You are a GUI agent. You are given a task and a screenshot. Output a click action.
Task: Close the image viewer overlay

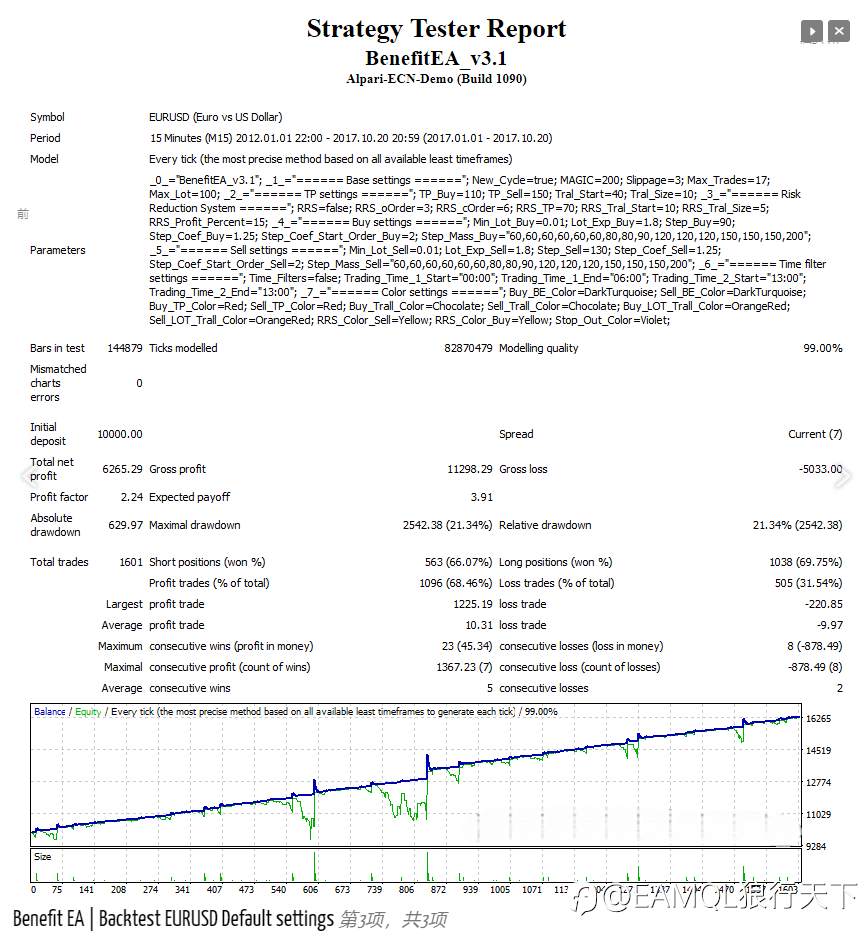click(x=839, y=31)
